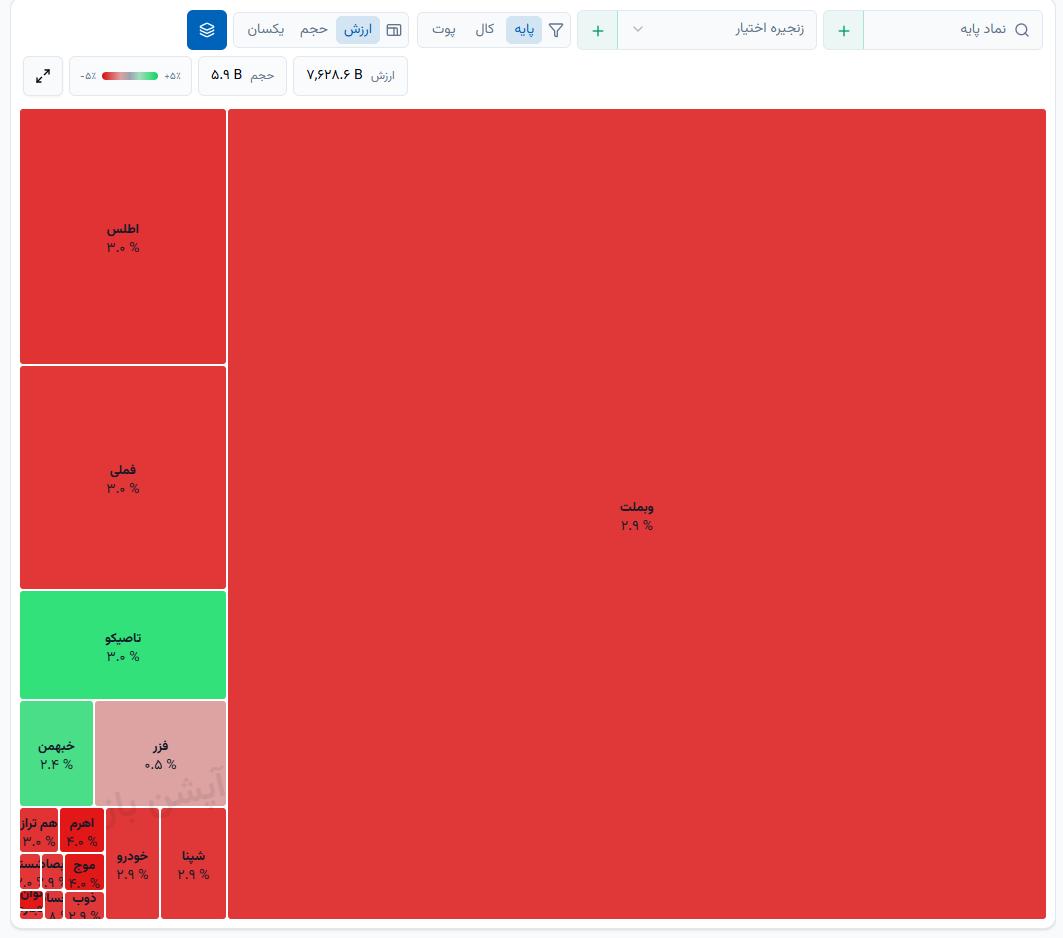1063x938 pixels.
Task: Select the ذوب tile
Action: [84, 905]
